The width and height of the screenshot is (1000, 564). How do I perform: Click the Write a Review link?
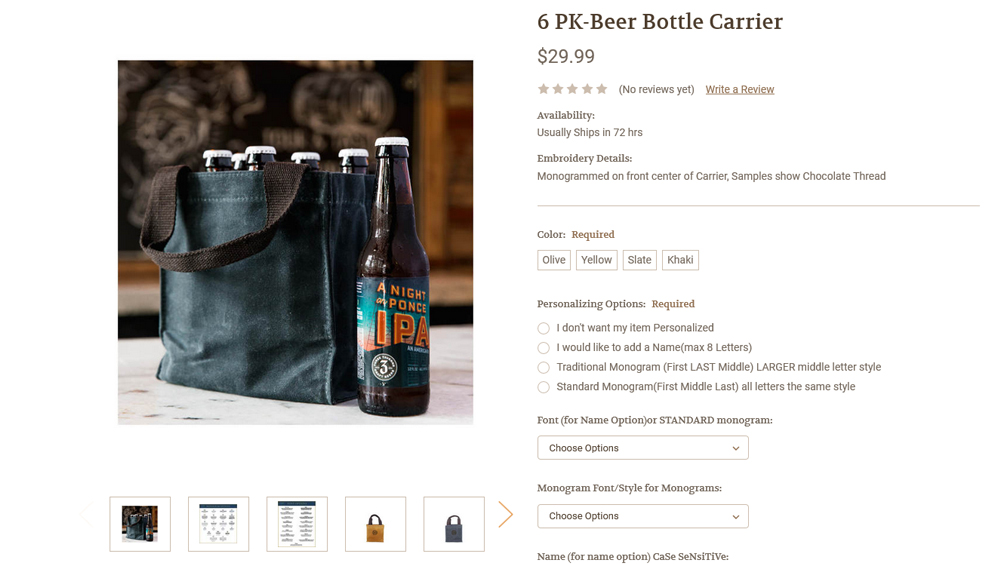coord(739,90)
